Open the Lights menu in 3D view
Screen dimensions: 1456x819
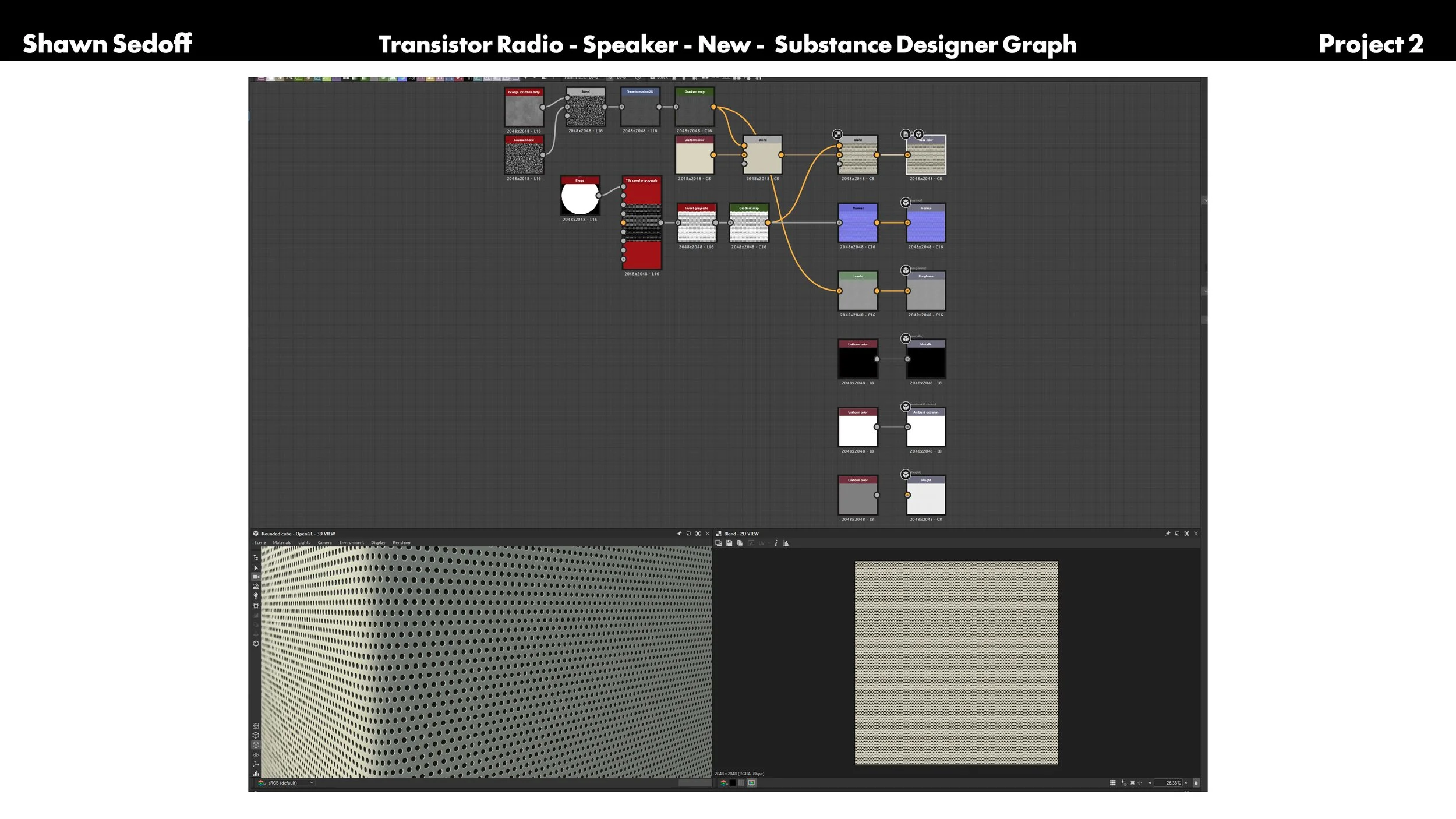[x=304, y=542]
